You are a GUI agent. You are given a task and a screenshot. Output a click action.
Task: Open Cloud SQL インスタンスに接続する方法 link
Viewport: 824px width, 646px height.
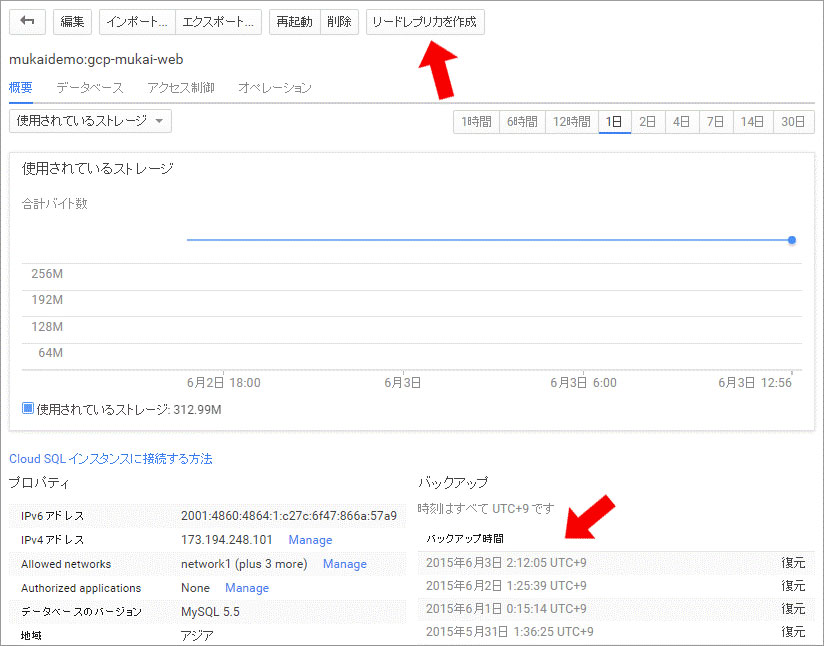(111, 459)
